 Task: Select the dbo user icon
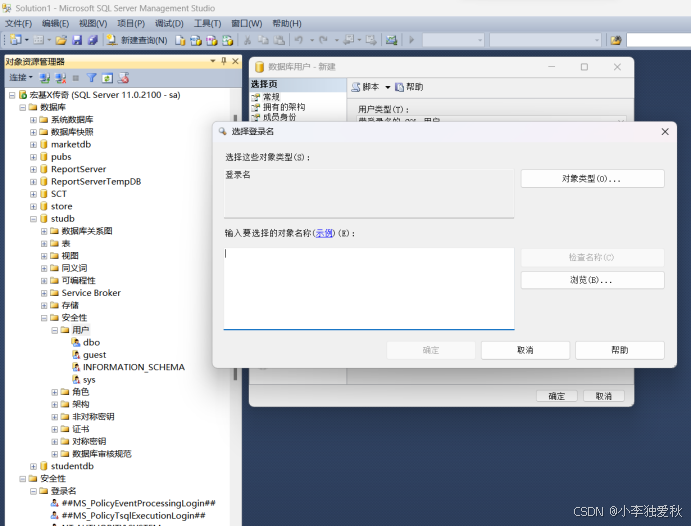pyautogui.click(x=76, y=342)
